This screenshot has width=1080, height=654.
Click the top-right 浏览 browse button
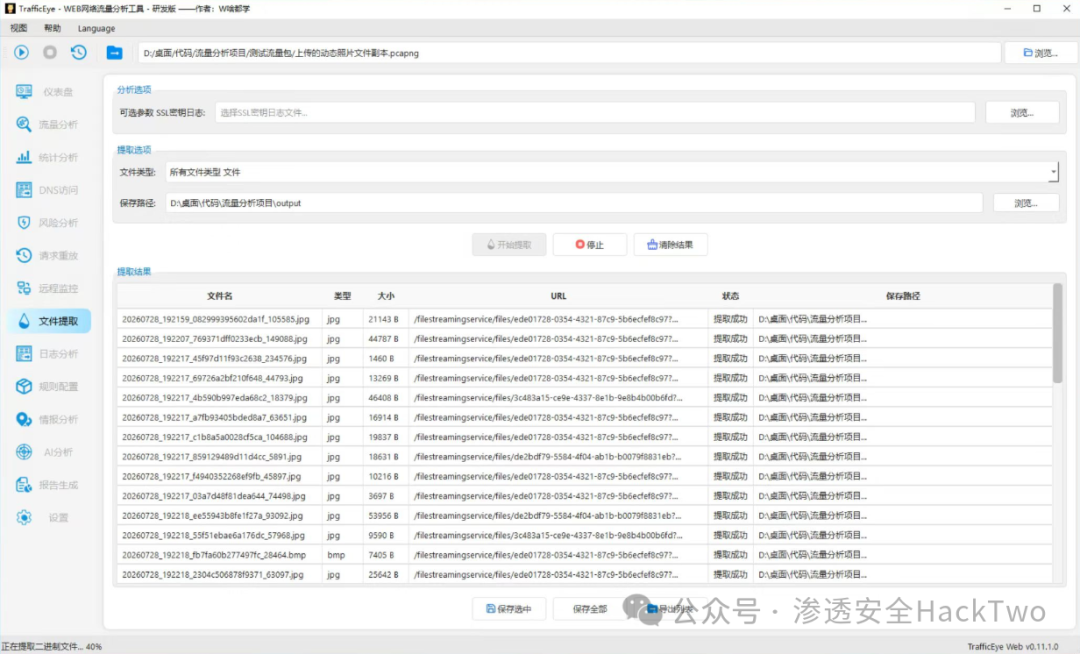coord(1041,53)
